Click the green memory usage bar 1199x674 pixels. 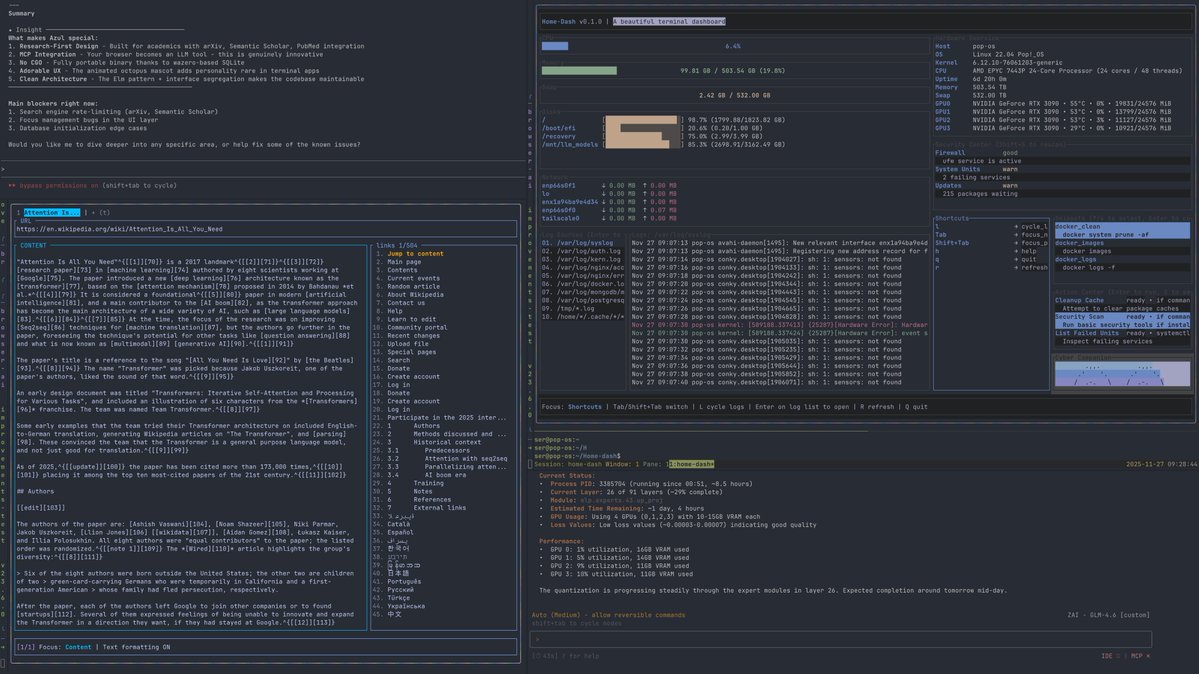point(579,70)
